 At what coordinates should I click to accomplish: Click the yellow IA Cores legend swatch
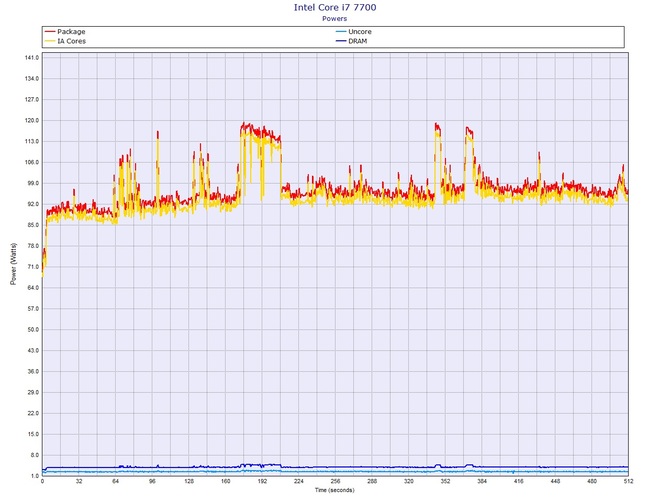pos(50,41)
